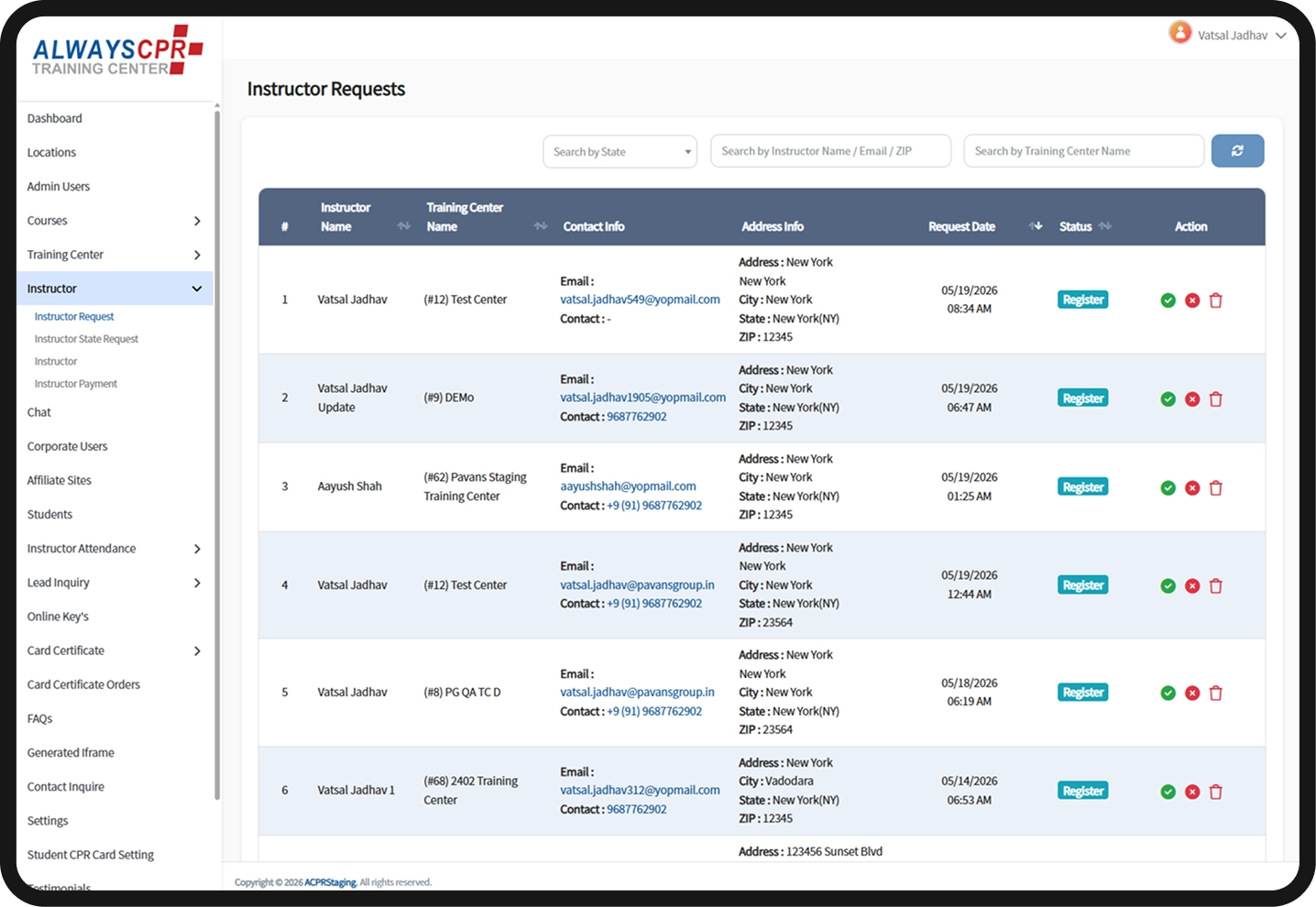
Task: Expand the Training Center sidebar menu
Action: click(115, 255)
